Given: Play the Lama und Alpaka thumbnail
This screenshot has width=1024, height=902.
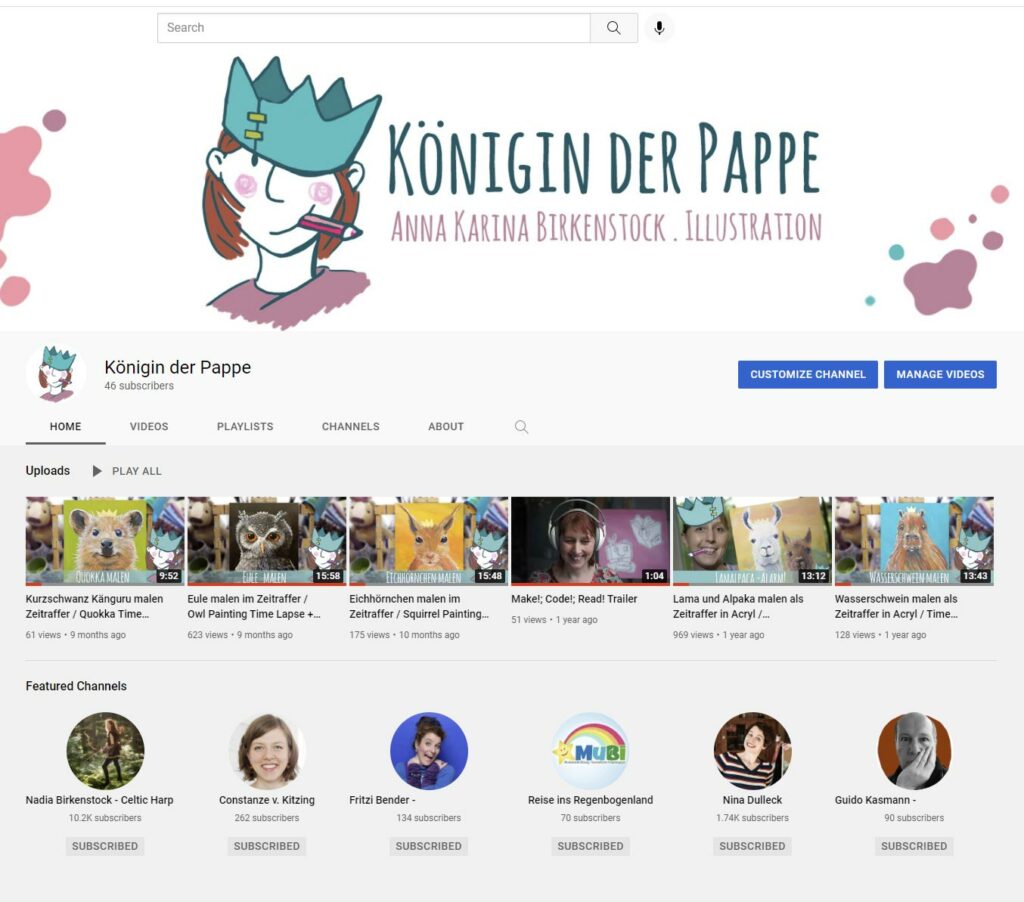Looking at the screenshot, I should [x=752, y=541].
